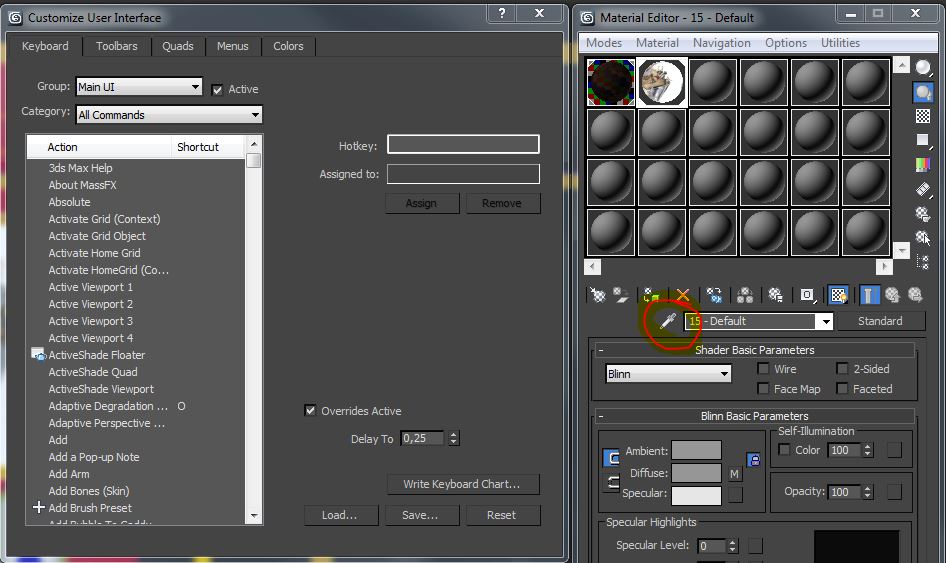
Task: Click the Diffuse color swatch
Action: 696,472
